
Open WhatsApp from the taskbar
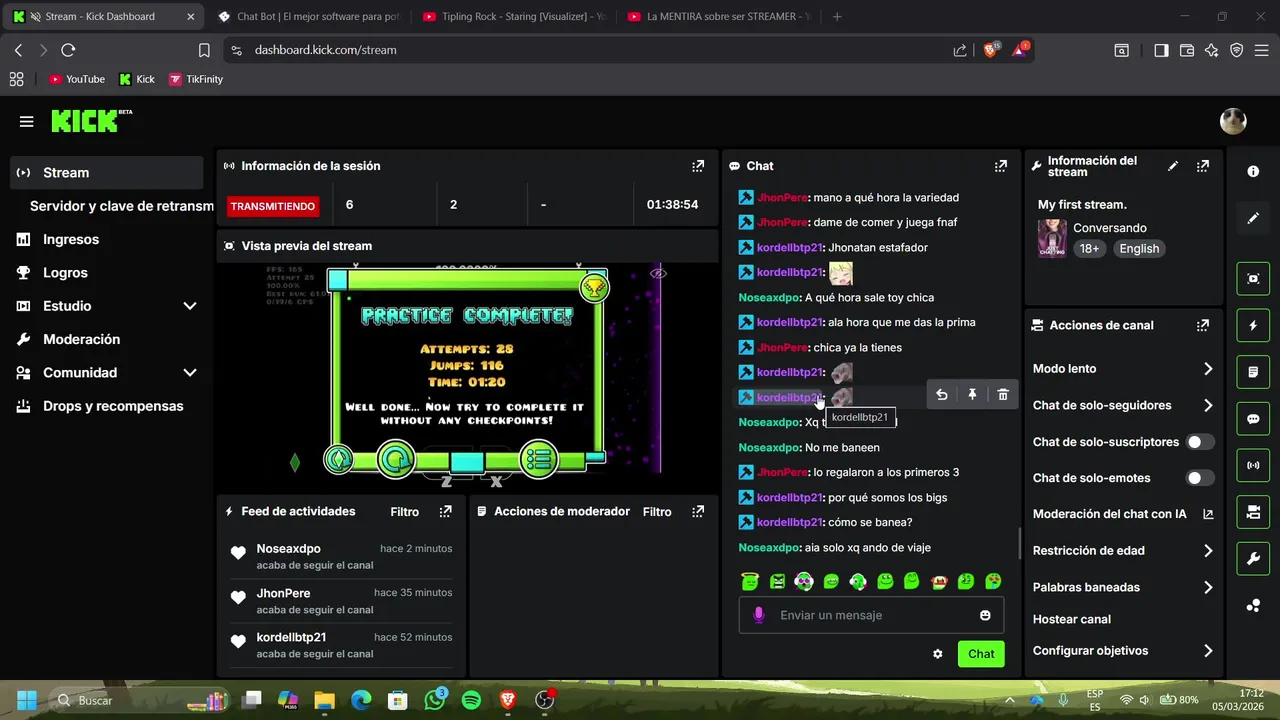436,700
